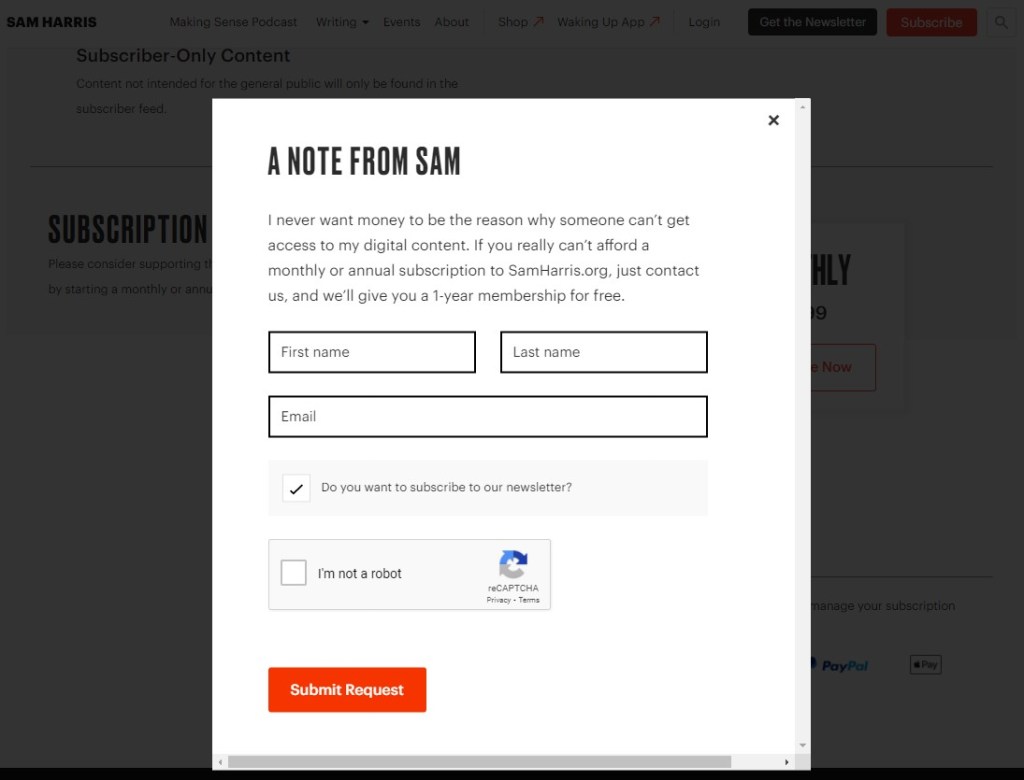Uncheck the newsletter subscription checkbox
The height and width of the screenshot is (780, 1024).
296,488
